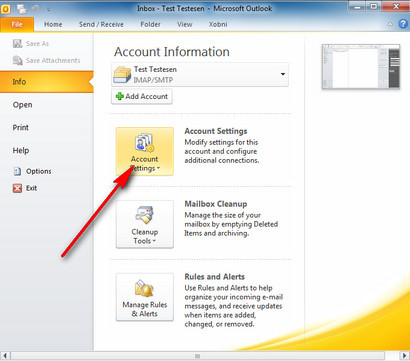
Task: Click the horizontal scrollbar thumb
Action: [x=198, y=356]
